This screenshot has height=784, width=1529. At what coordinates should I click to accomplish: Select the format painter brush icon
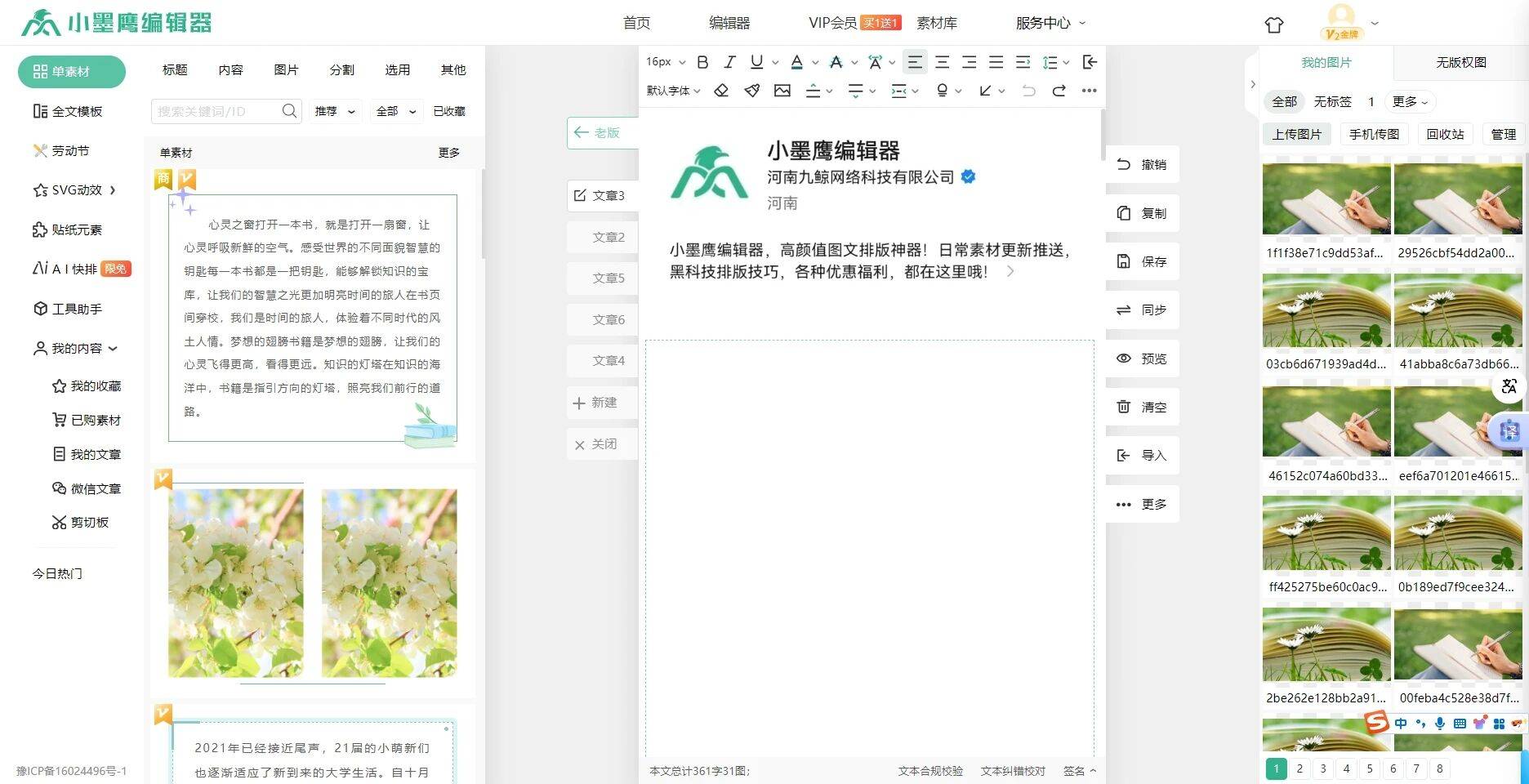[751, 91]
